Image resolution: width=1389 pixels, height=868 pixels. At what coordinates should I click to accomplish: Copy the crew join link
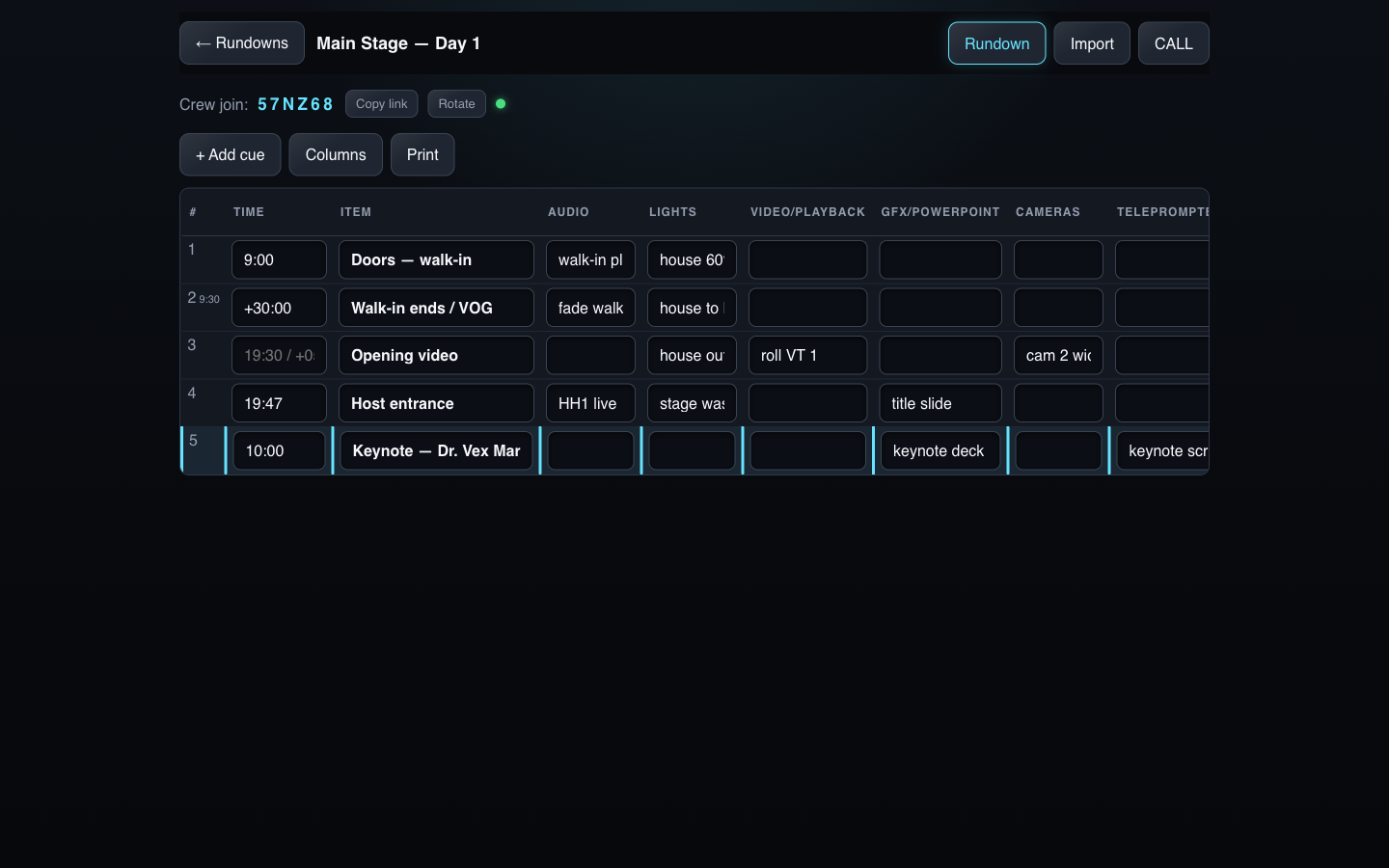coord(382,104)
